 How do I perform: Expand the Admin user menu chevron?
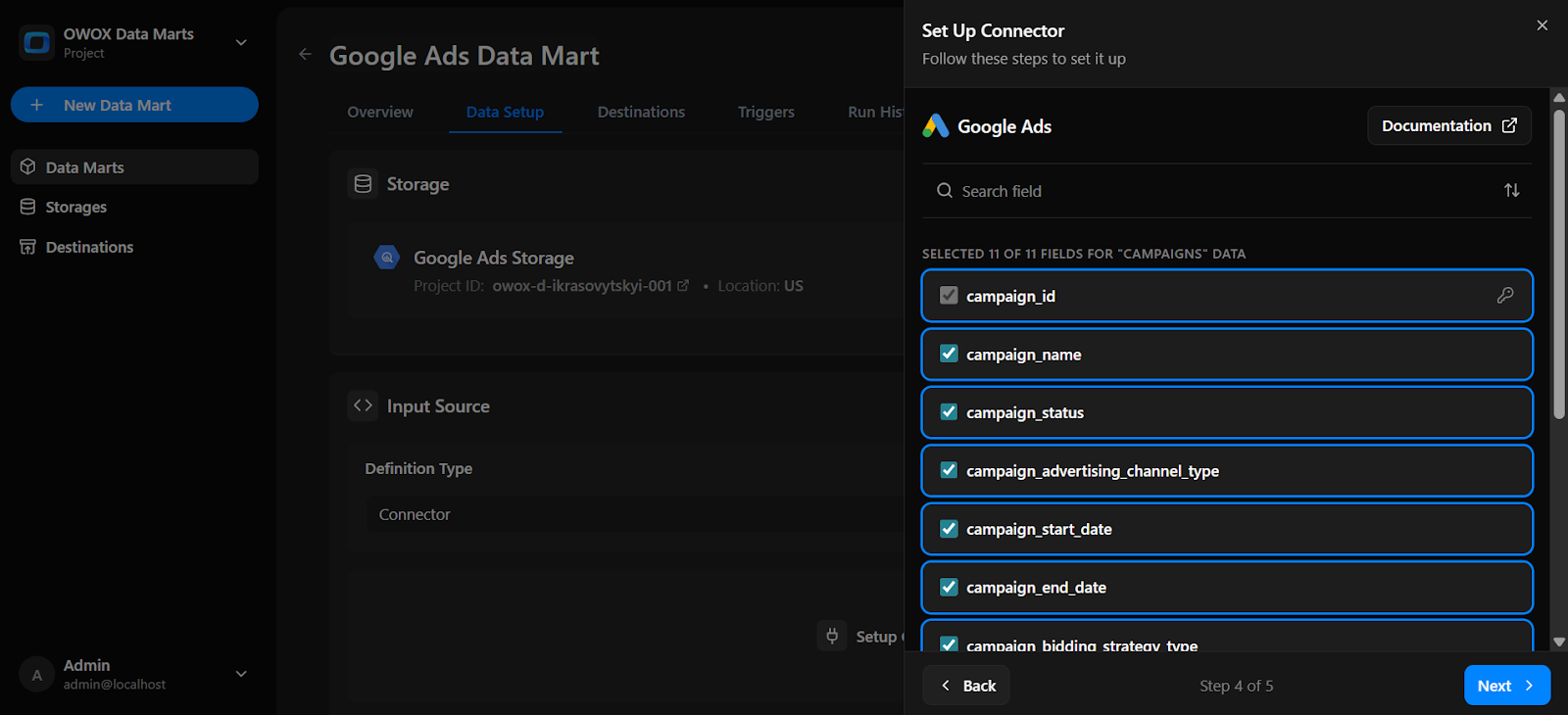tap(241, 674)
